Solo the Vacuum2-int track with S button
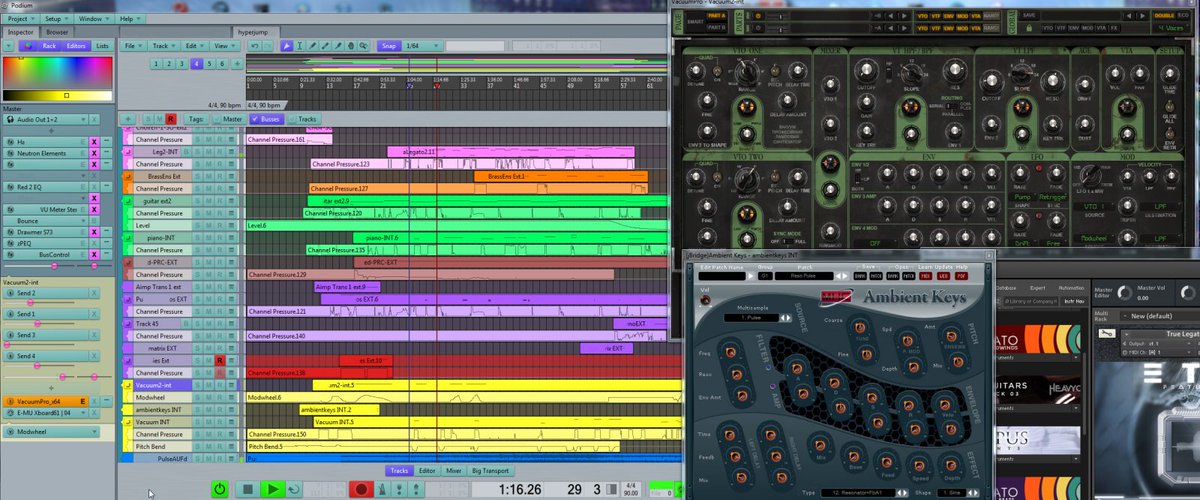 pyautogui.click(x=198, y=385)
